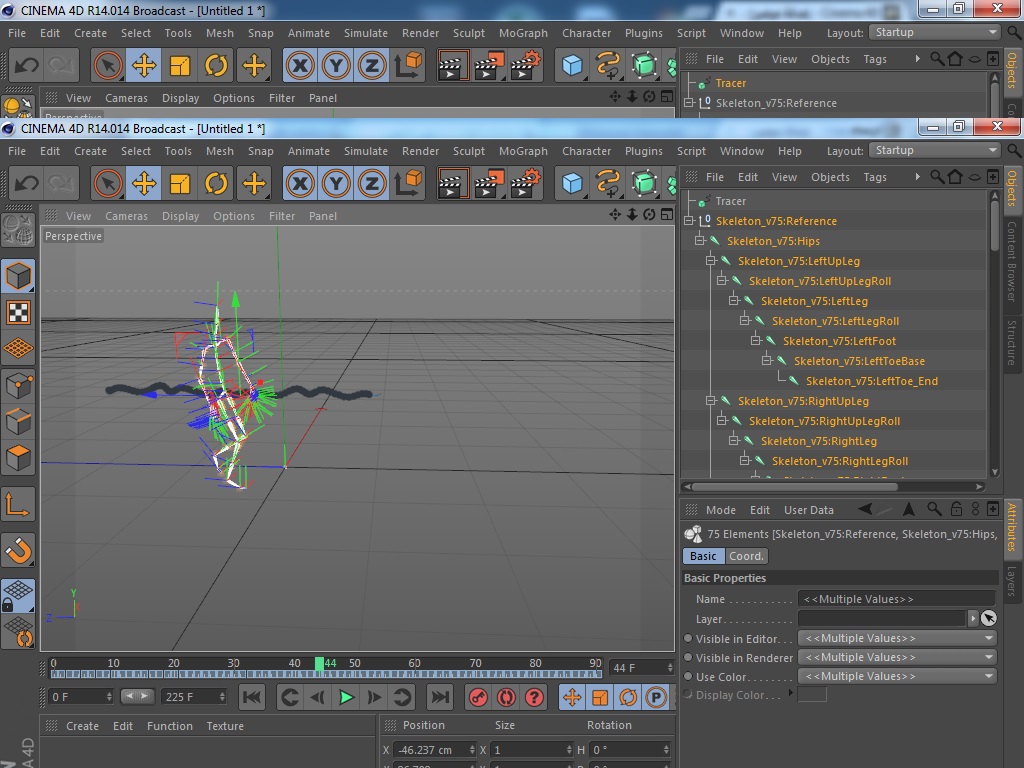The height and width of the screenshot is (768, 1024).
Task: Click Position X field showing -46.237 cm
Action: pyautogui.click(x=434, y=750)
